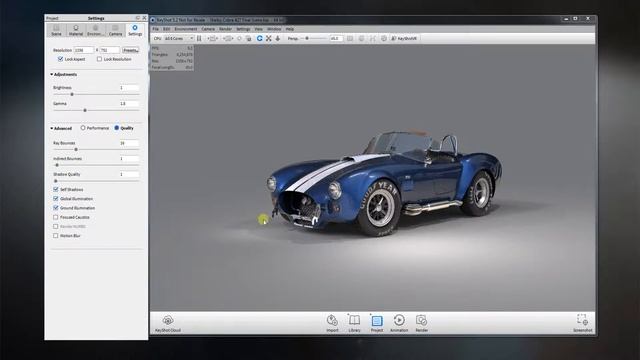Screen dimensions: 640x360
Task: Select the Quality radio button
Action: (116, 128)
